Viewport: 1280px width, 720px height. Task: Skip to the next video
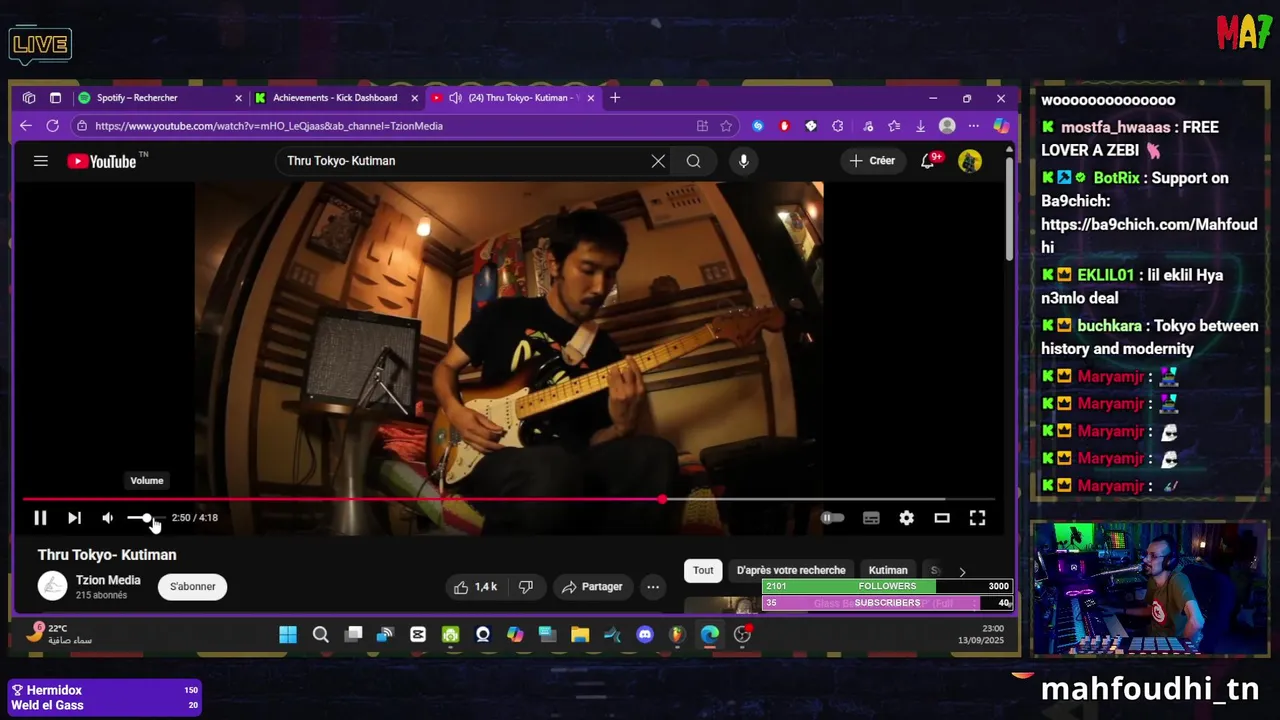(74, 518)
